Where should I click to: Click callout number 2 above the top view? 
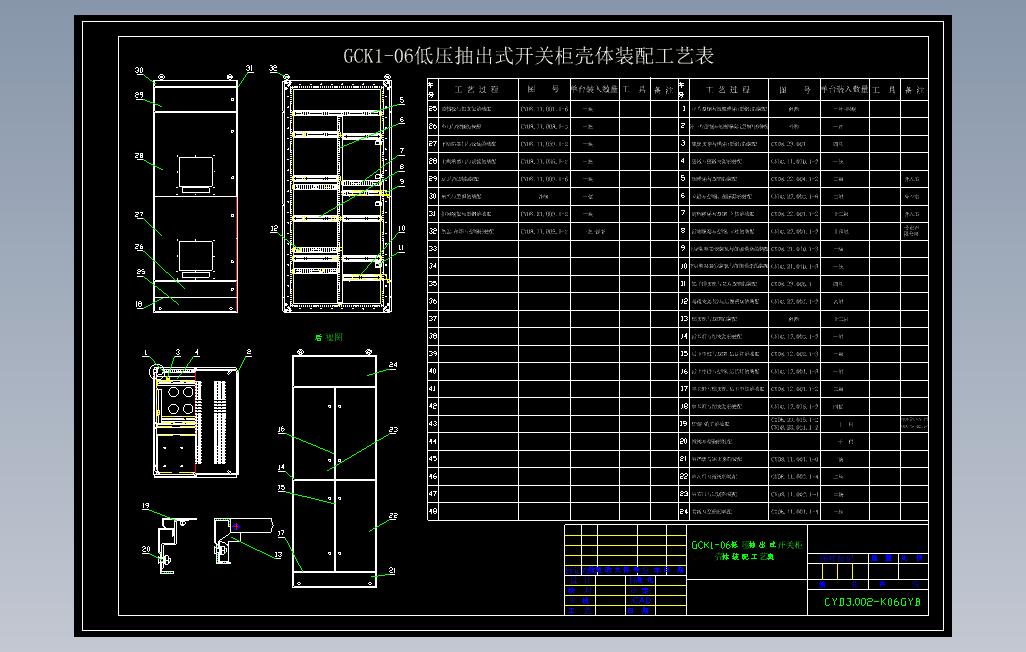click(x=249, y=352)
